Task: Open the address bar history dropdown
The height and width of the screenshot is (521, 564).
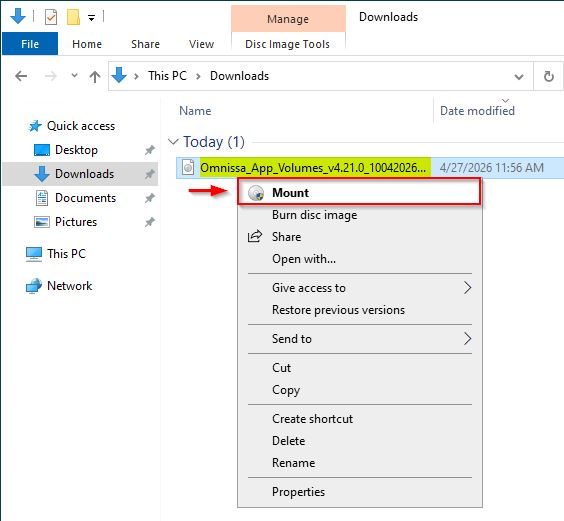Action: point(519,76)
